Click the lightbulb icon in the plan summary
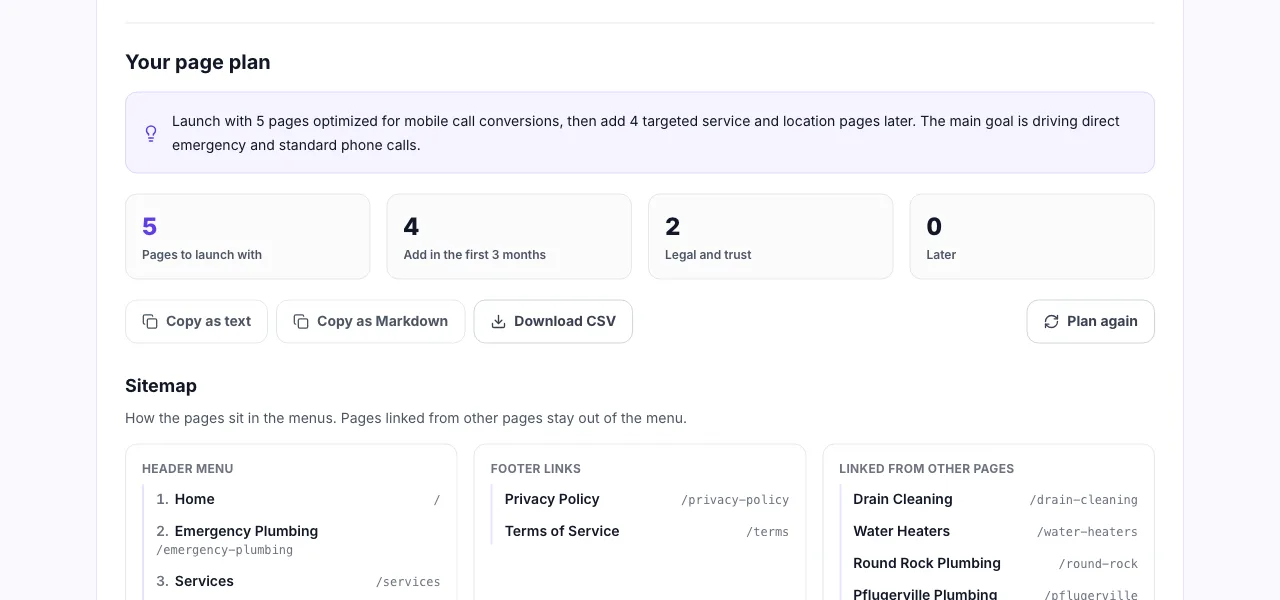Image resolution: width=1280 pixels, height=600 pixels. tap(151, 133)
